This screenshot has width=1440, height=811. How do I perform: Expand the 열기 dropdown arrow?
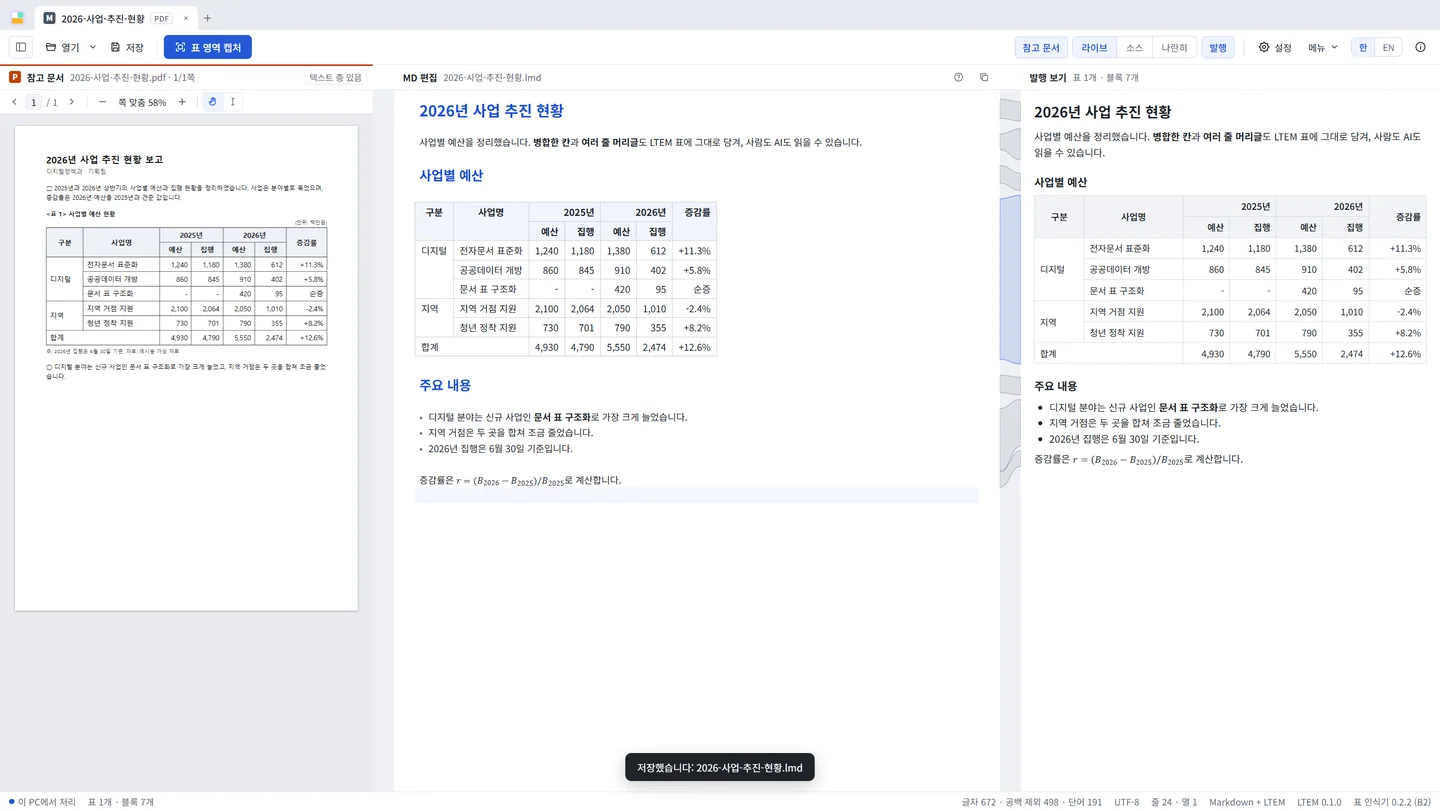tap(93, 47)
